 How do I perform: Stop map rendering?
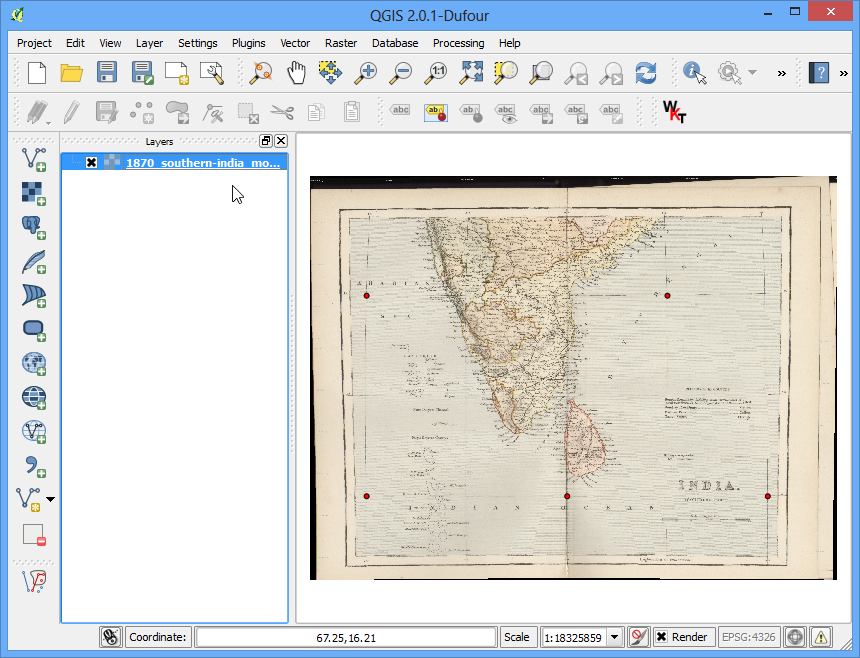click(x=639, y=637)
